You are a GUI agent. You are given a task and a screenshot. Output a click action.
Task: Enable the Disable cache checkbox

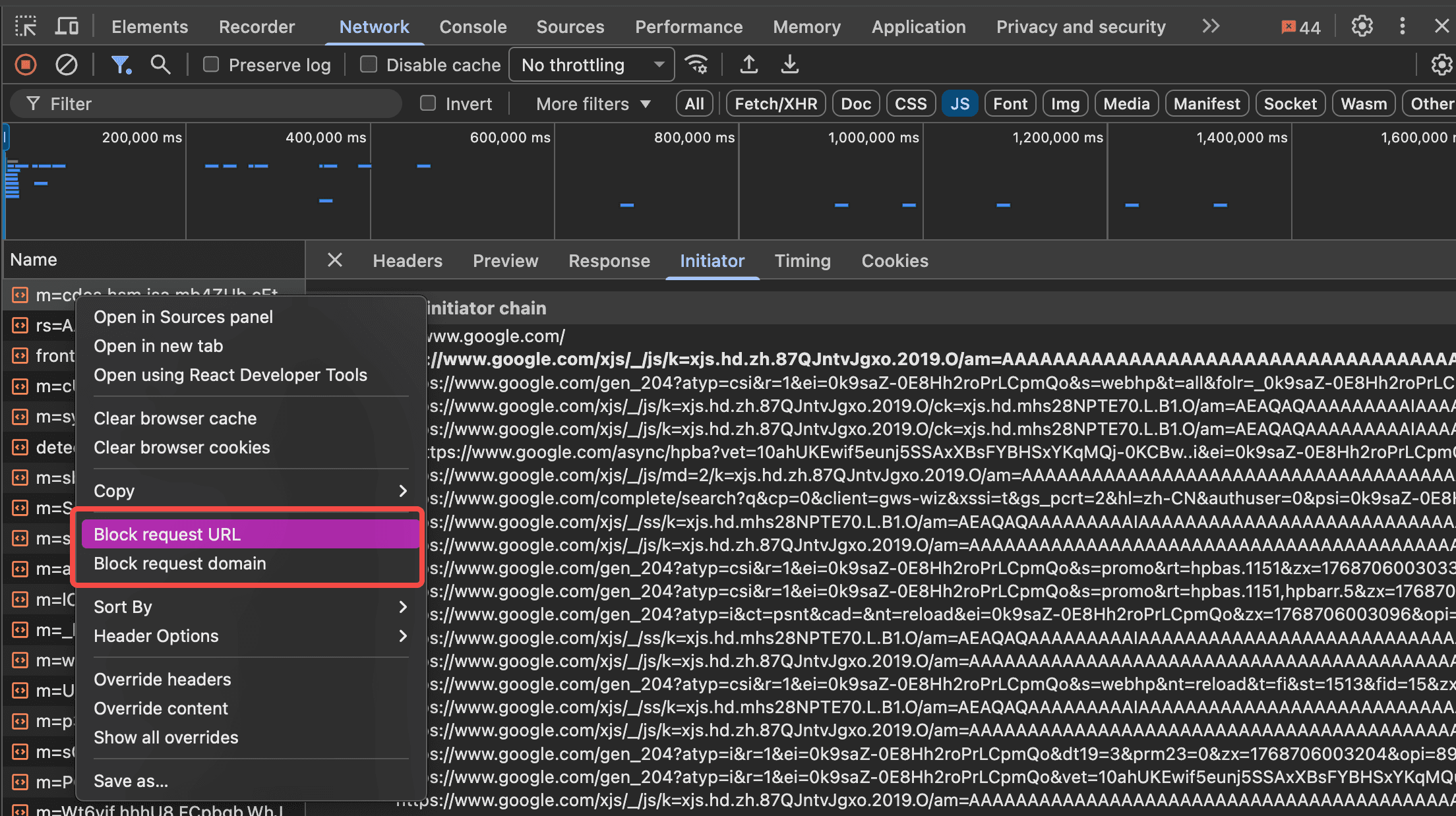(x=369, y=64)
